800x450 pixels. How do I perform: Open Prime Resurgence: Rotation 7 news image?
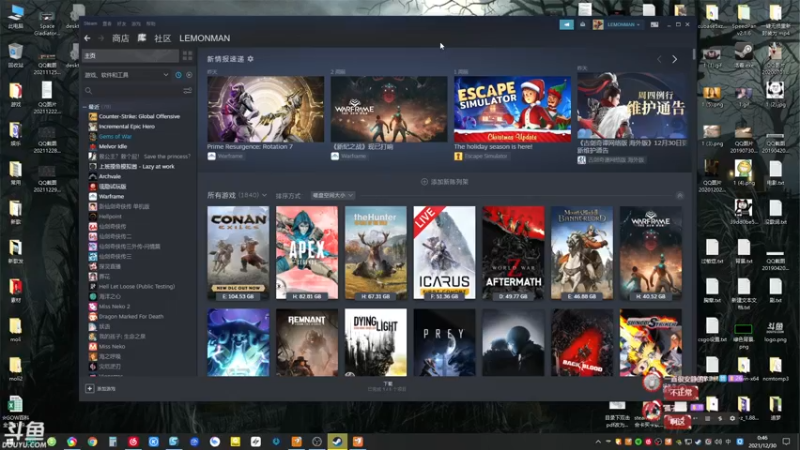click(x=265, y=109)
